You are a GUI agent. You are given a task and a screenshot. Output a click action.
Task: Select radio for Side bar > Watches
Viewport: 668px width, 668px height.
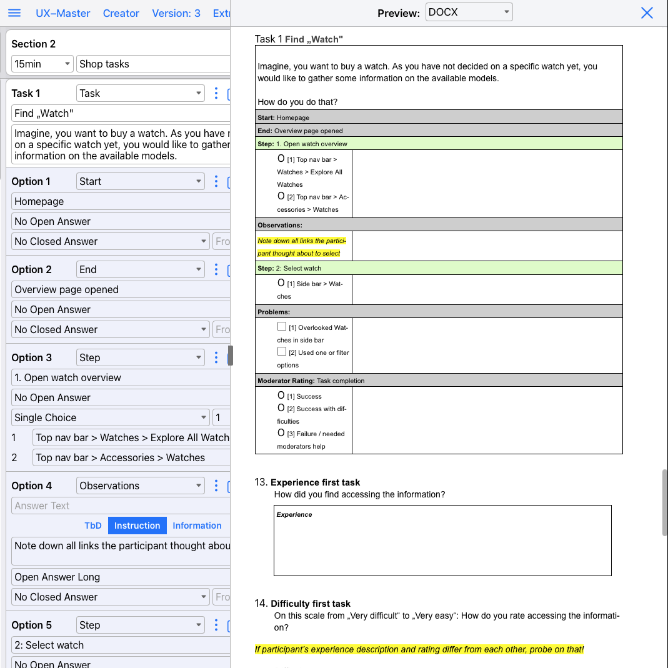[x=281, y=282]
